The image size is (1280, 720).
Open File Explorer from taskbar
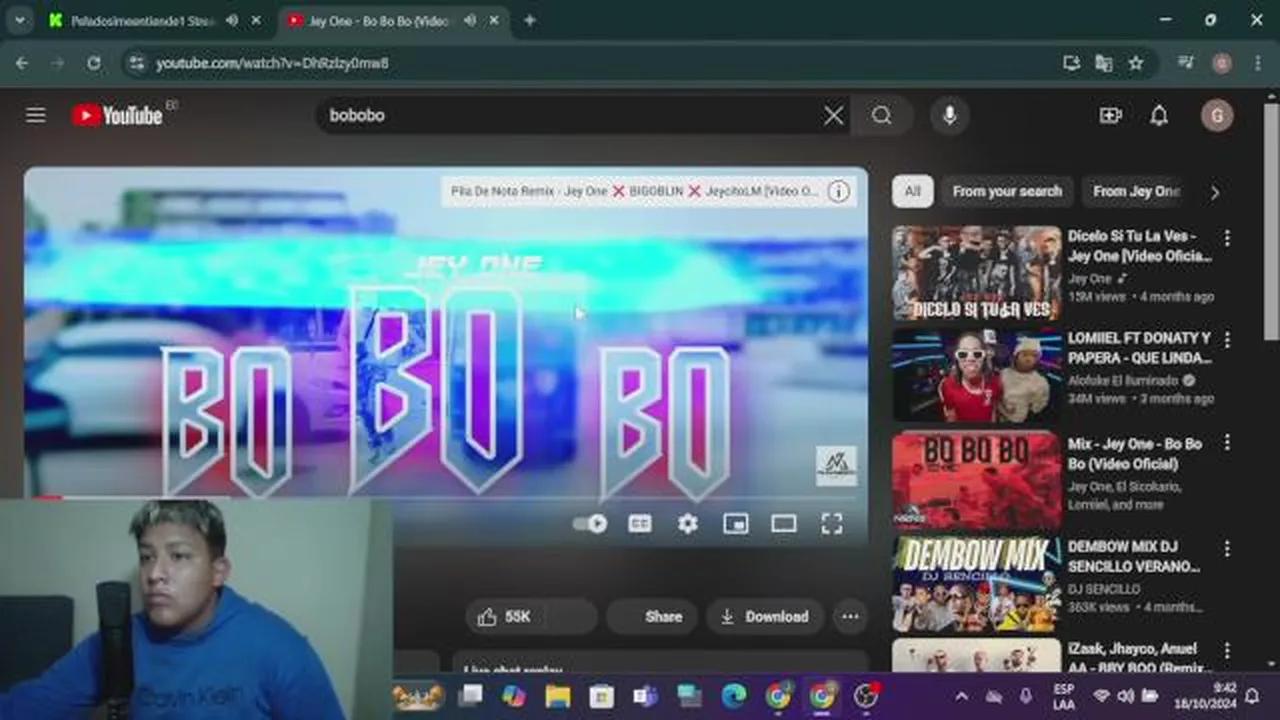557,696
